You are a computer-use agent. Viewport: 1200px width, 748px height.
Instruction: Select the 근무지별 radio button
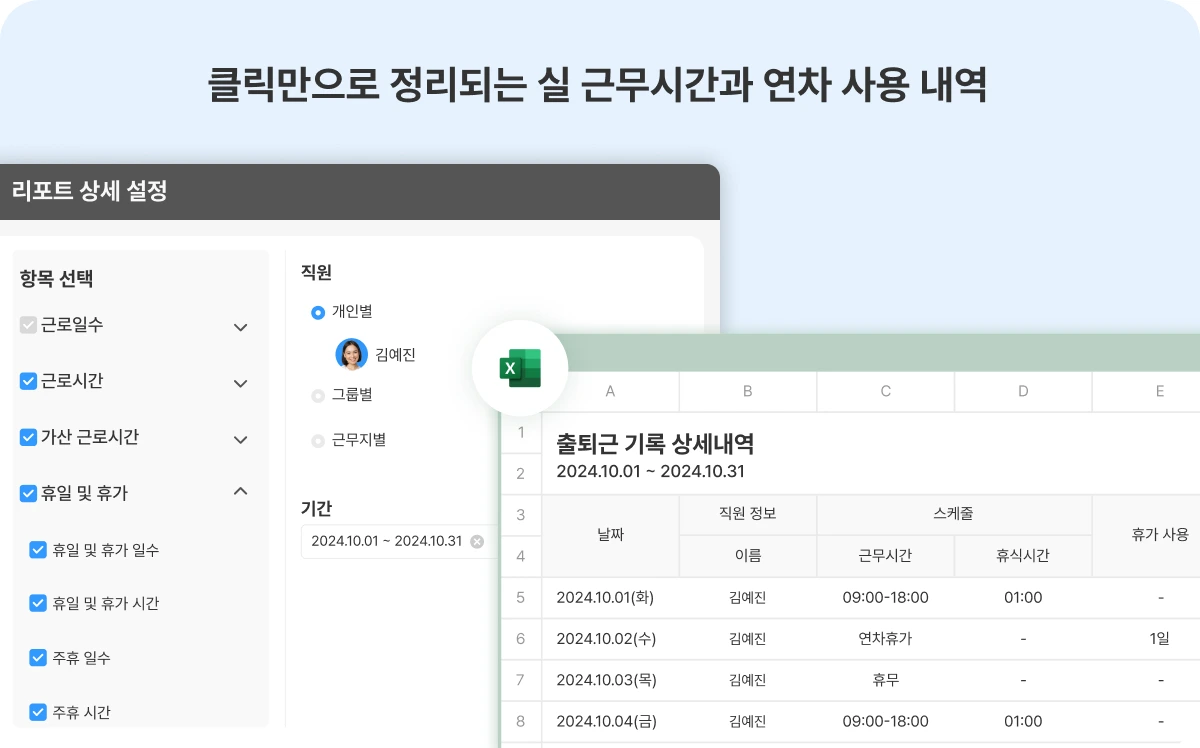318,440
